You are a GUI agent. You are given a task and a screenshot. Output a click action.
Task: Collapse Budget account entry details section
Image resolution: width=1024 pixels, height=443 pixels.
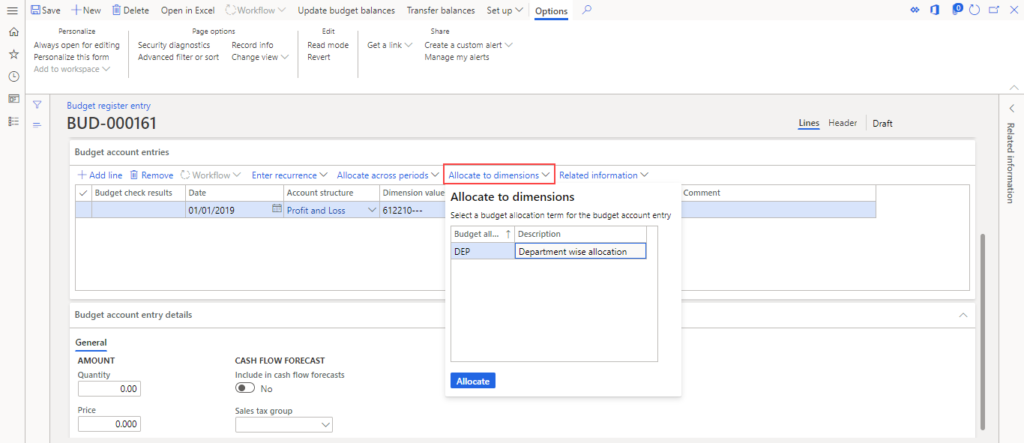point(963,314)
